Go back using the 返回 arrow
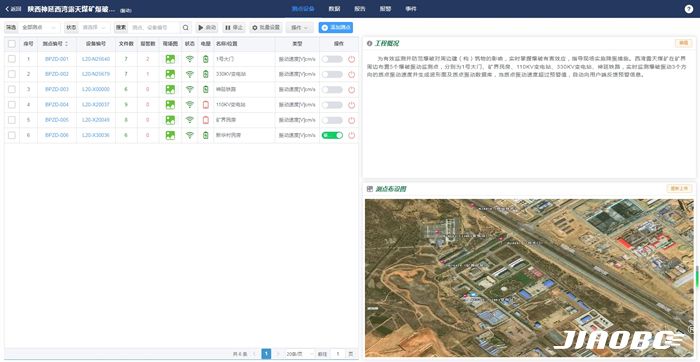The width and height of the screenshot is (700, 362). (13, 9)
